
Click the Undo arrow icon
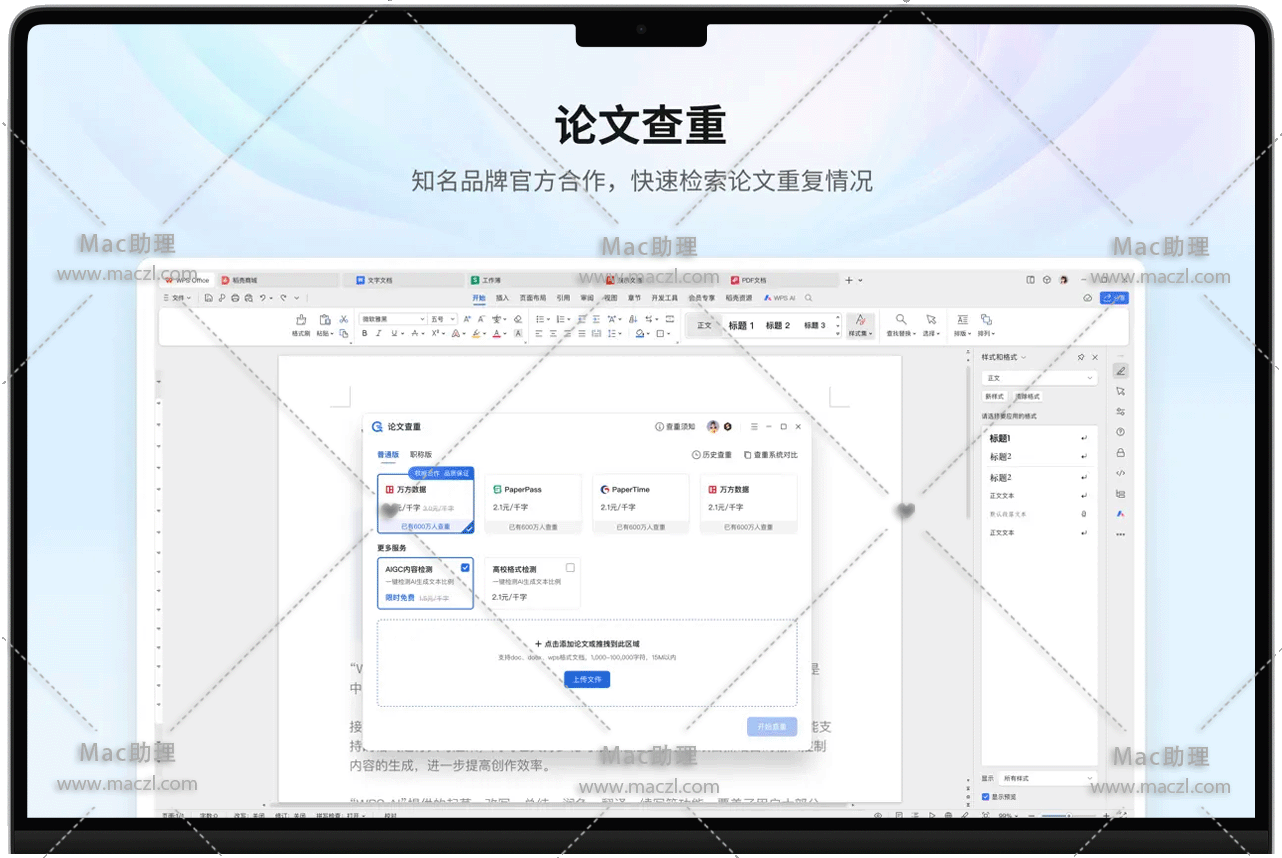coord(263,298)
